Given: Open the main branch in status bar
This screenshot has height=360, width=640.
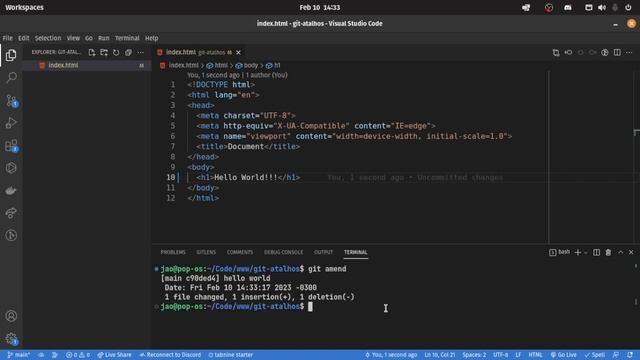Looking at the screenshot, I should 19,355.
